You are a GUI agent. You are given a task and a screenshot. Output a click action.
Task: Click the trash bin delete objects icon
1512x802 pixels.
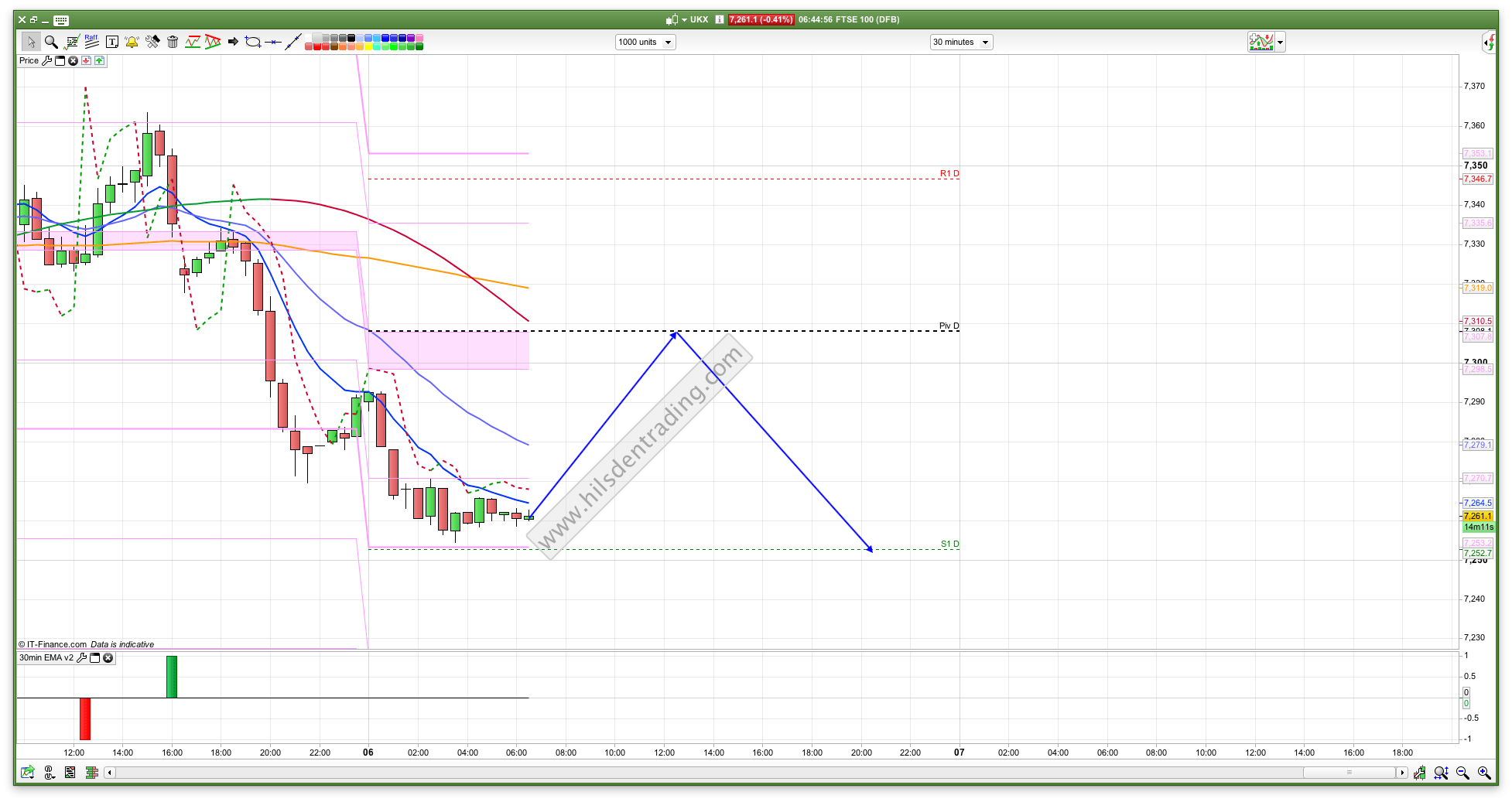tap(173, 42)
